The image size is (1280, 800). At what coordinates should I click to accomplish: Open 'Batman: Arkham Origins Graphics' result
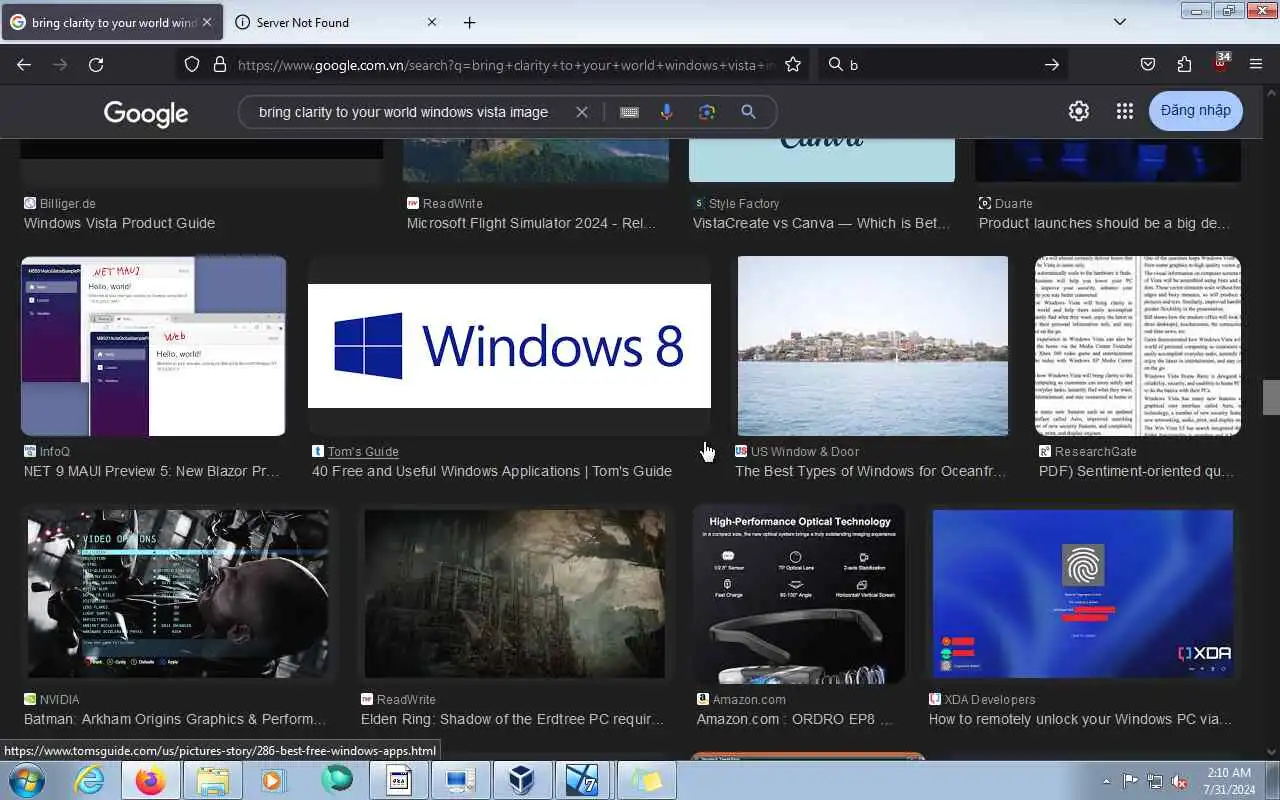pyautogui.click(x=175, y=719)
